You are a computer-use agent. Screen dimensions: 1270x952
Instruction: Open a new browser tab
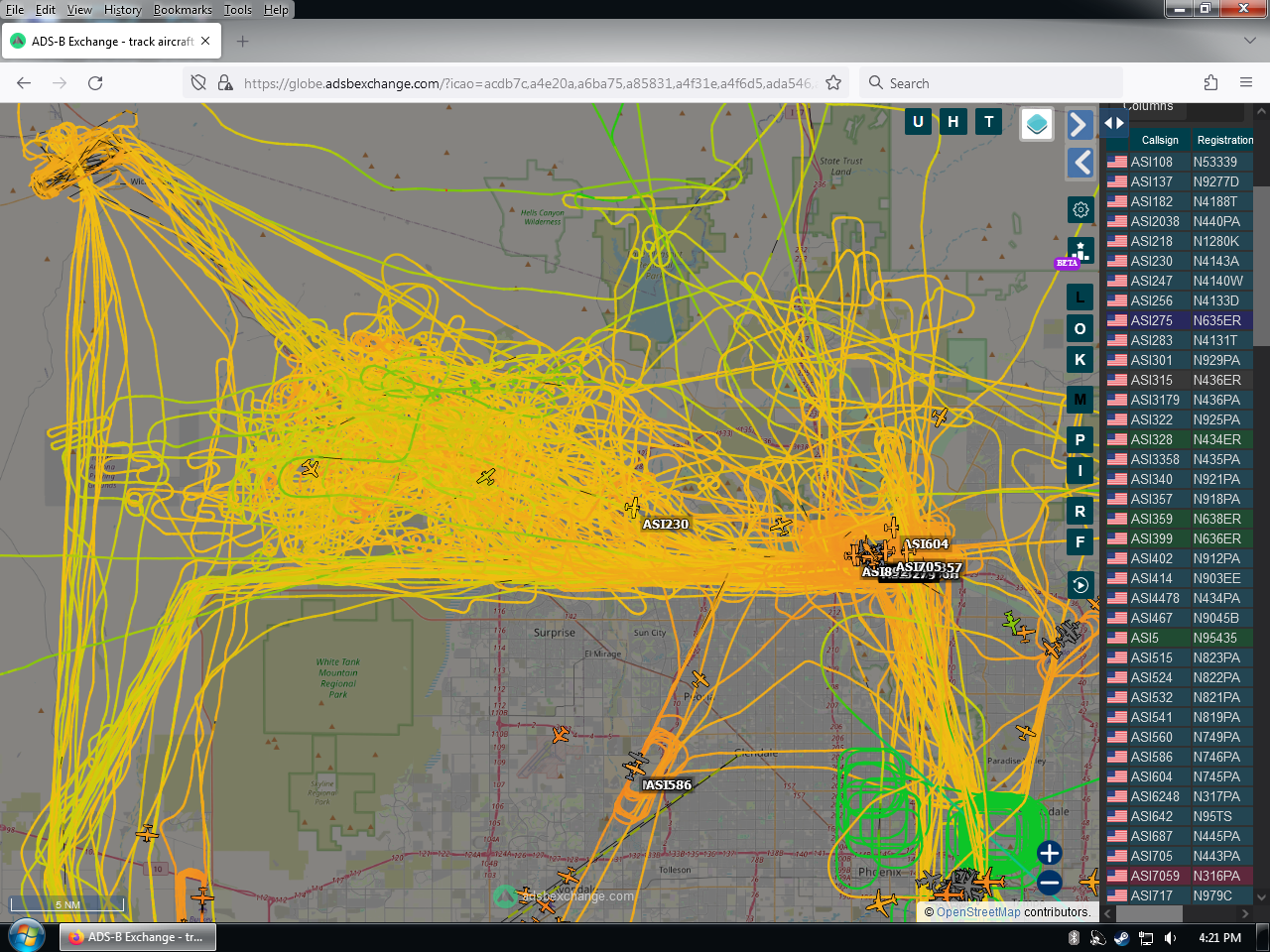243,41
